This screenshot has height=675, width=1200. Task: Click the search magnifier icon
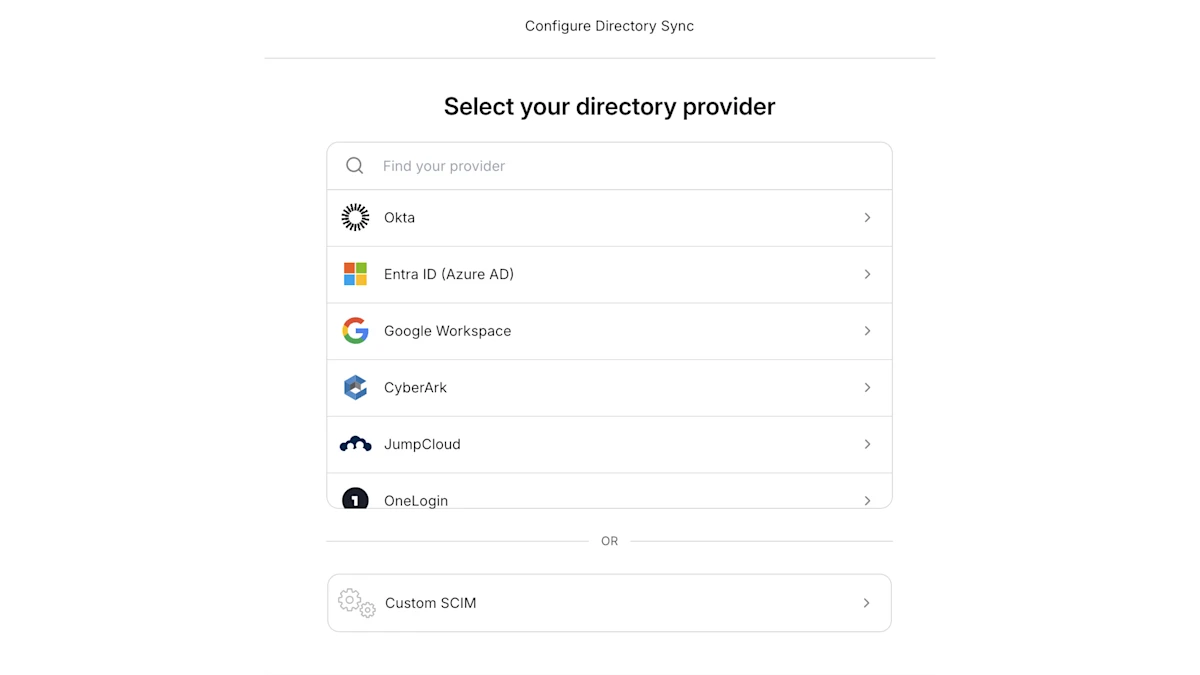click(x=355, y=165)
